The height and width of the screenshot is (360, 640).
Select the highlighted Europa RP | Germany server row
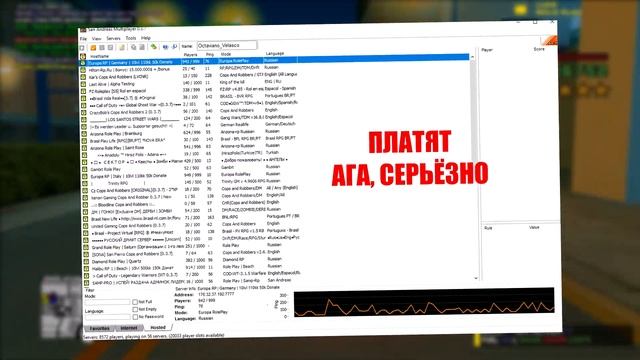pos(275,61)
